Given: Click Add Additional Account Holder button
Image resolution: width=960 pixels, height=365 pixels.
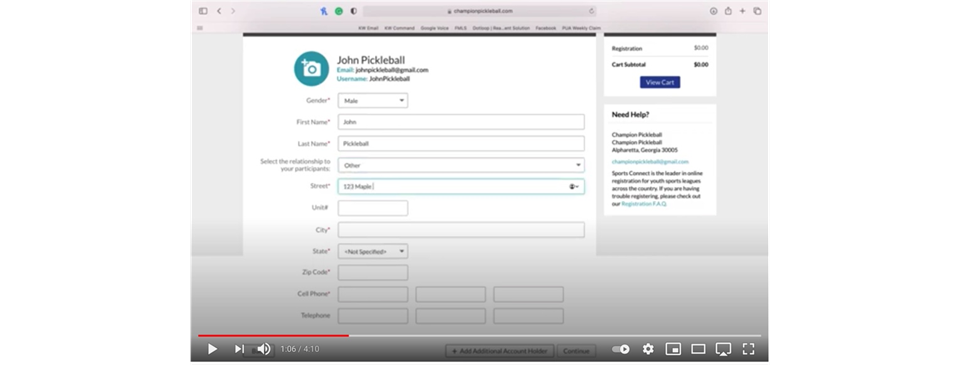Looking at the screenshot, I should [500, 351].
